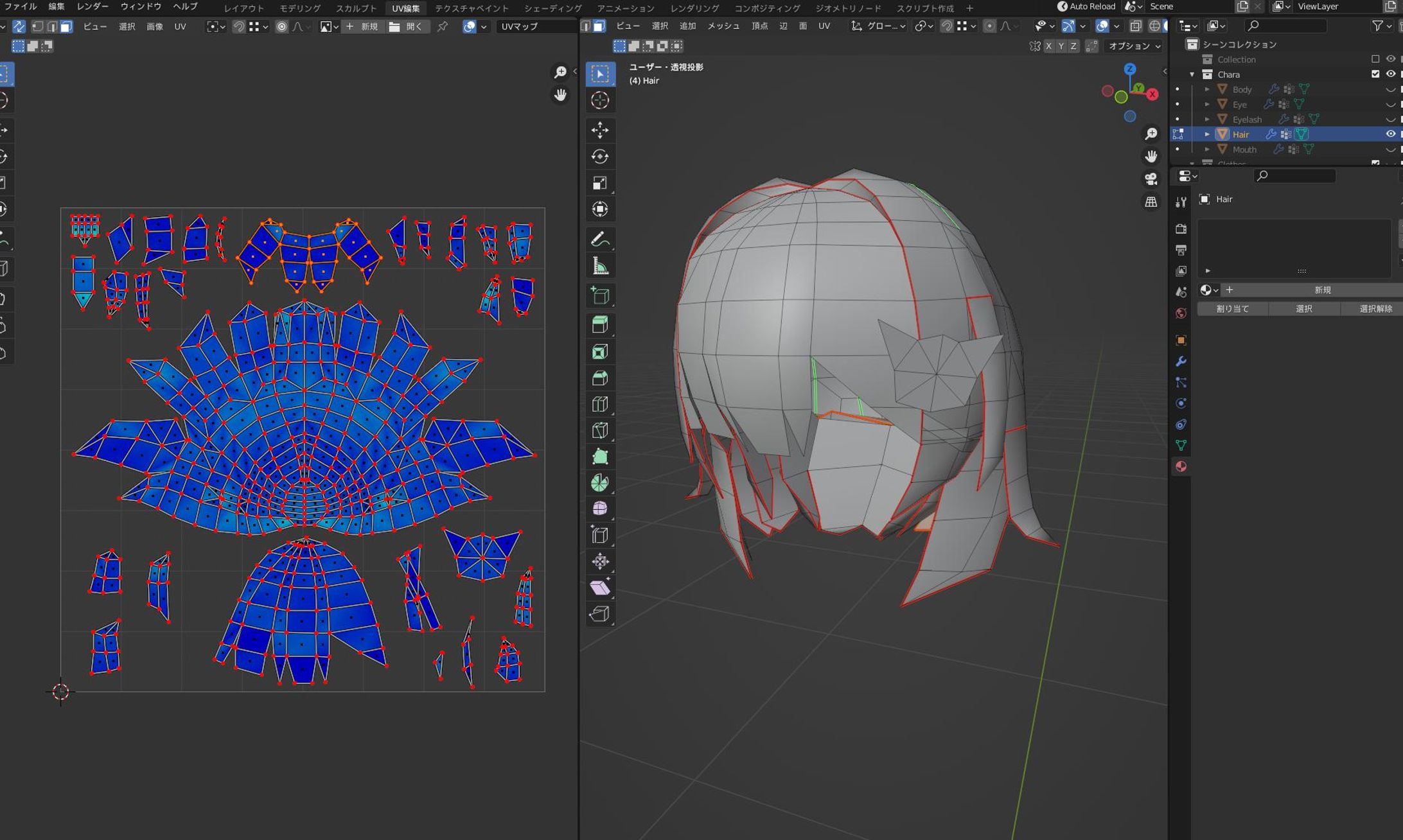Open the material browse dropdown beside 新規

click(x=1209, y=290)
